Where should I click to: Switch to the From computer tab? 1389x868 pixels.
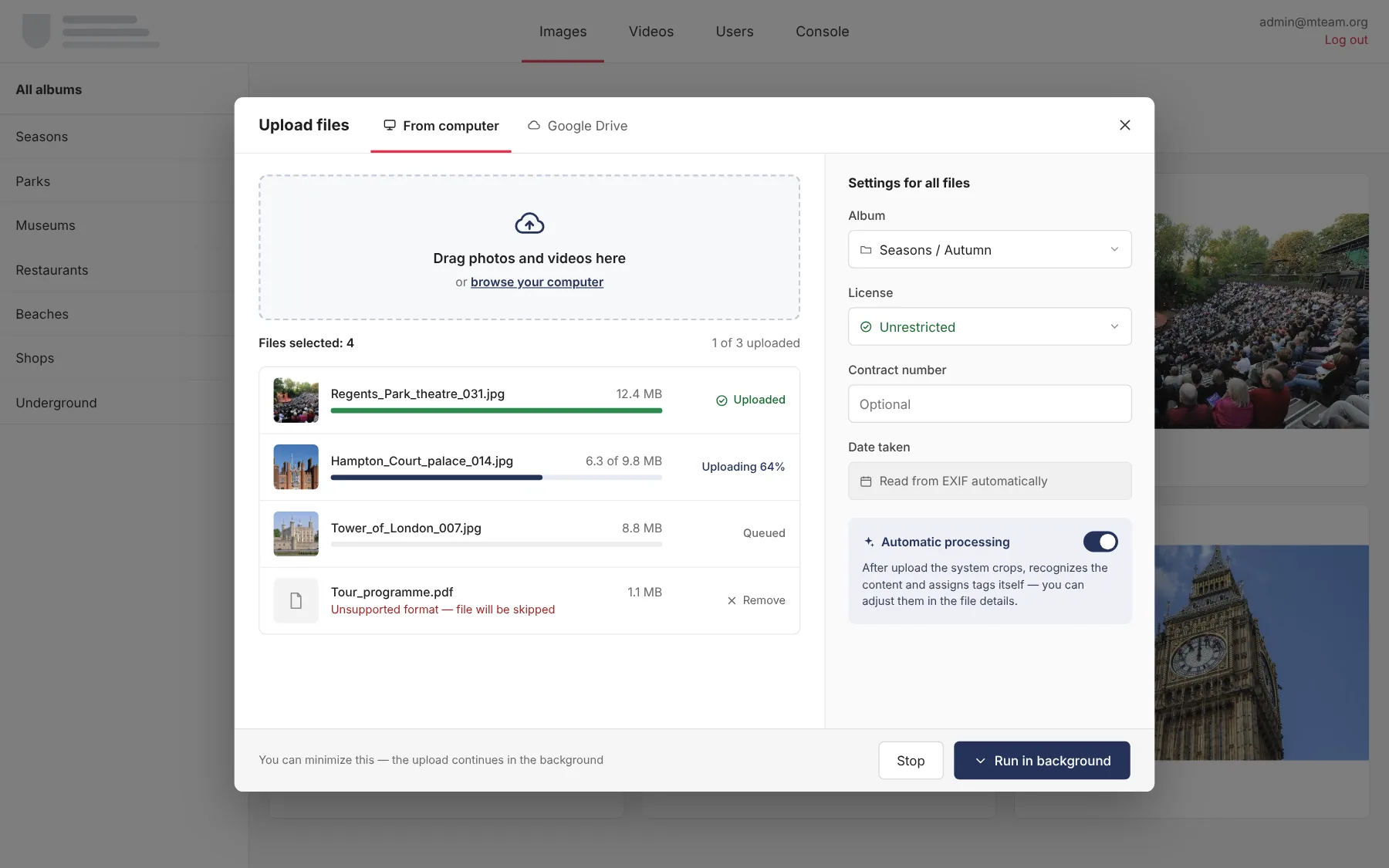pyautogui.click(x=441, y=126)
